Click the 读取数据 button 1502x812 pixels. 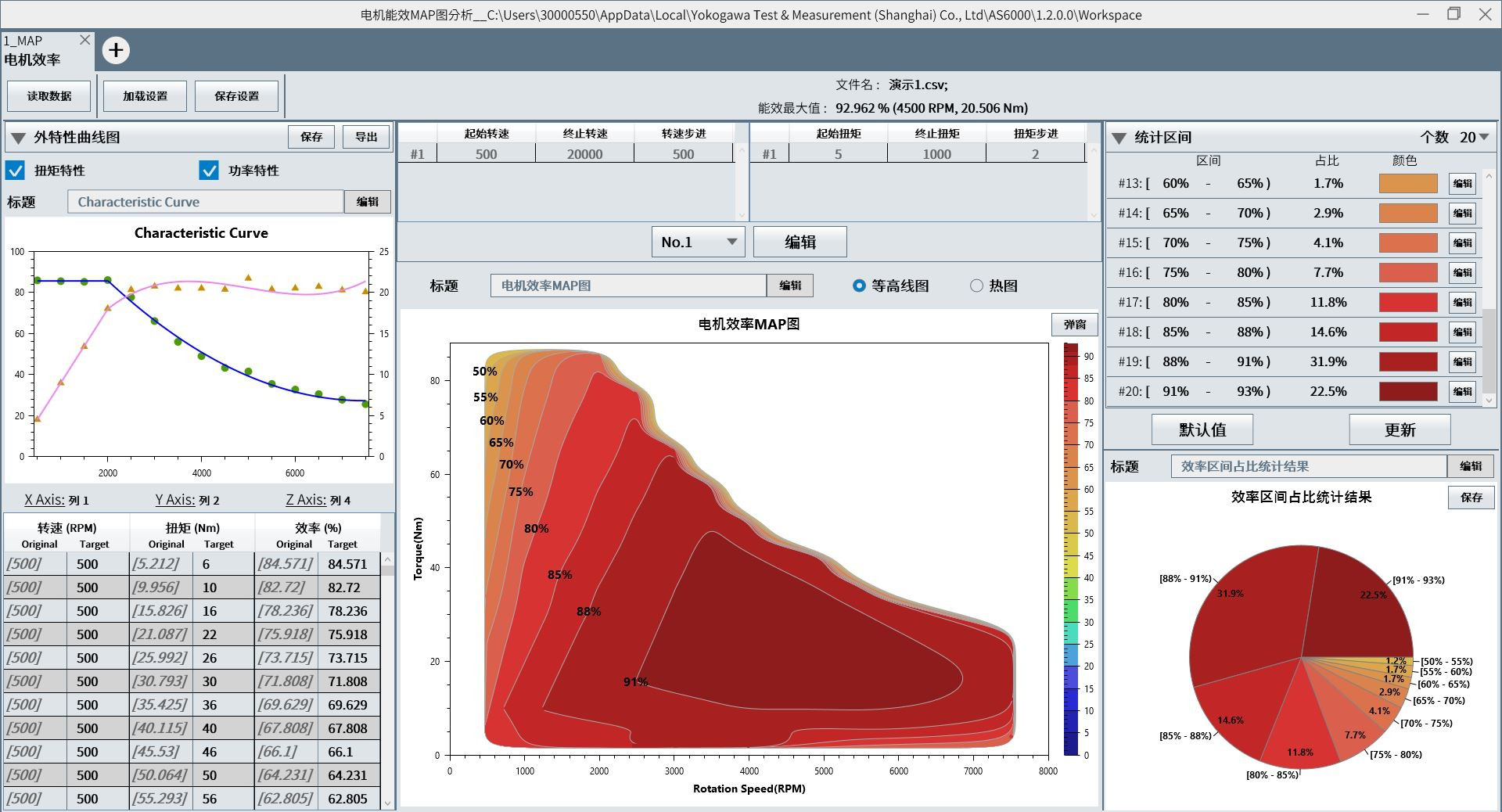click(49, 96)
